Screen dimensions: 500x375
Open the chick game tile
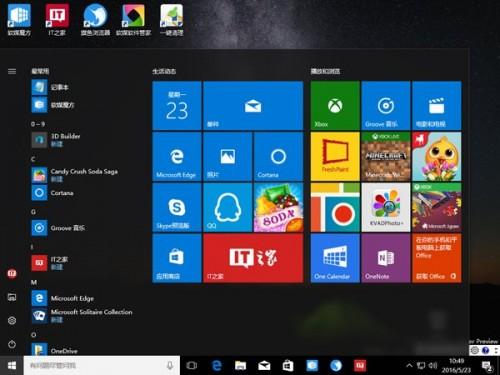tap(437, 156)
